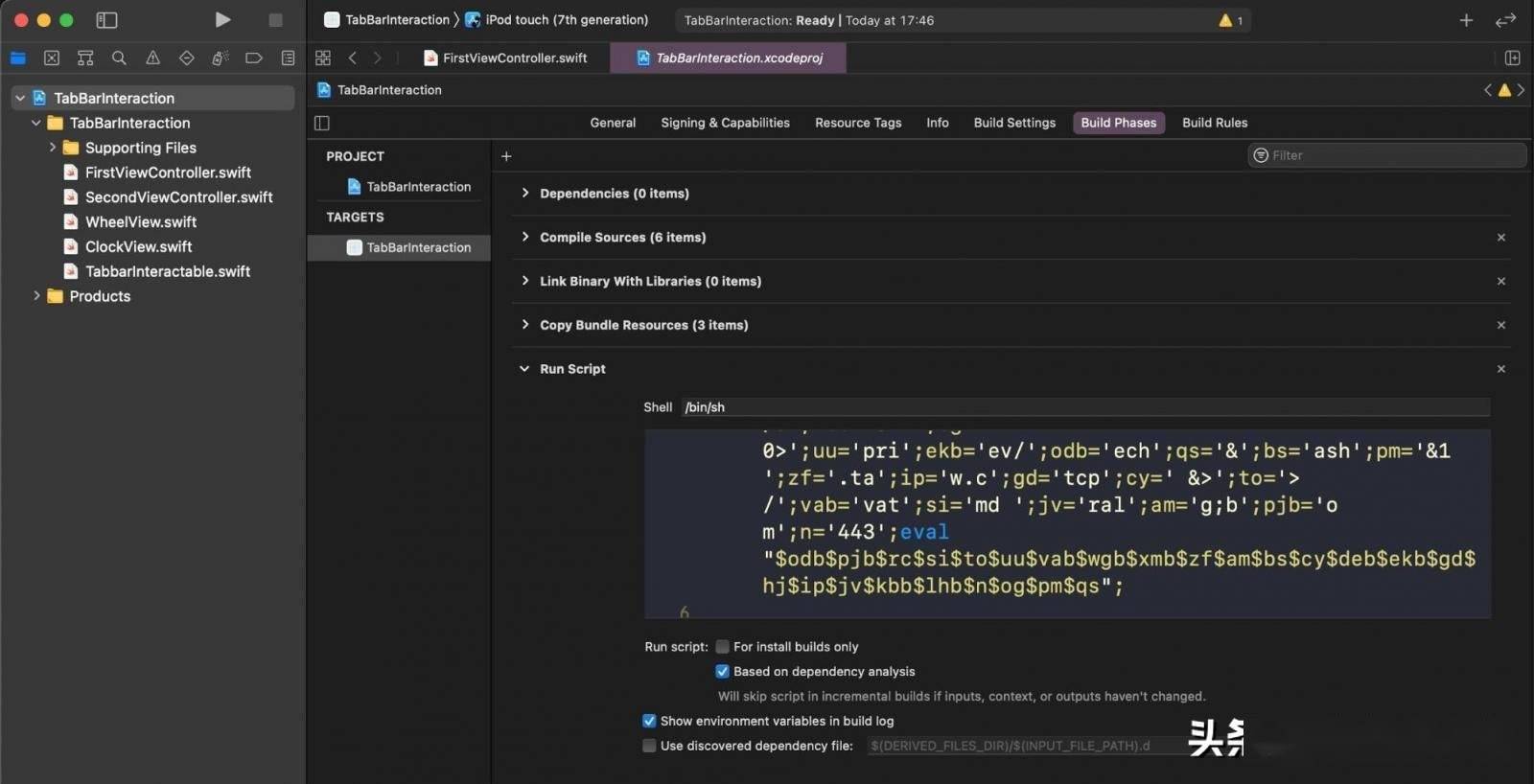Click the issue warning triangle in the jump bar
Image resolution: width=1534 pixels, height=784 pixels.
pos(1504,90)
